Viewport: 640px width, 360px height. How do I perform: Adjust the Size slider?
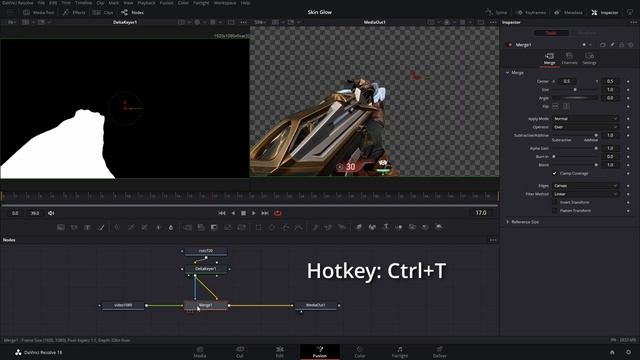[575, 90]
